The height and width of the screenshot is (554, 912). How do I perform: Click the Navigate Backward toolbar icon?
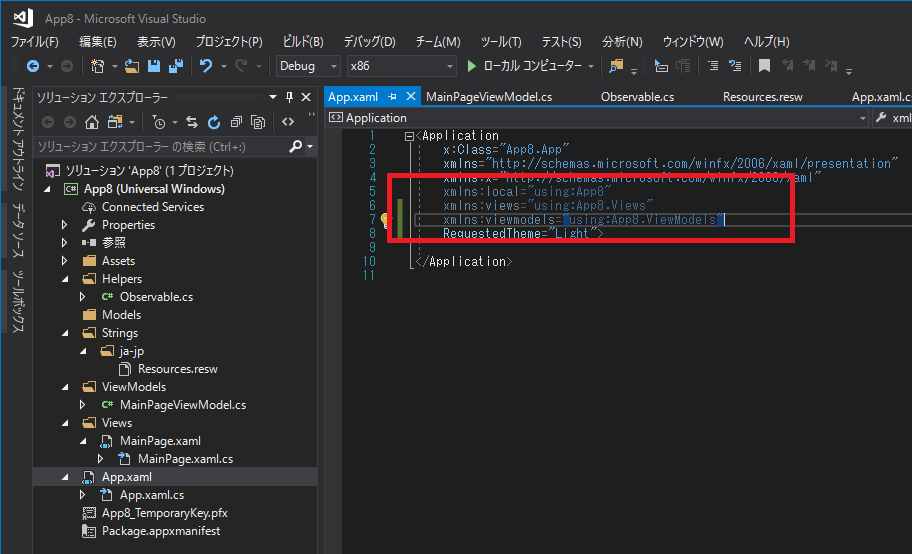(33, 66)
